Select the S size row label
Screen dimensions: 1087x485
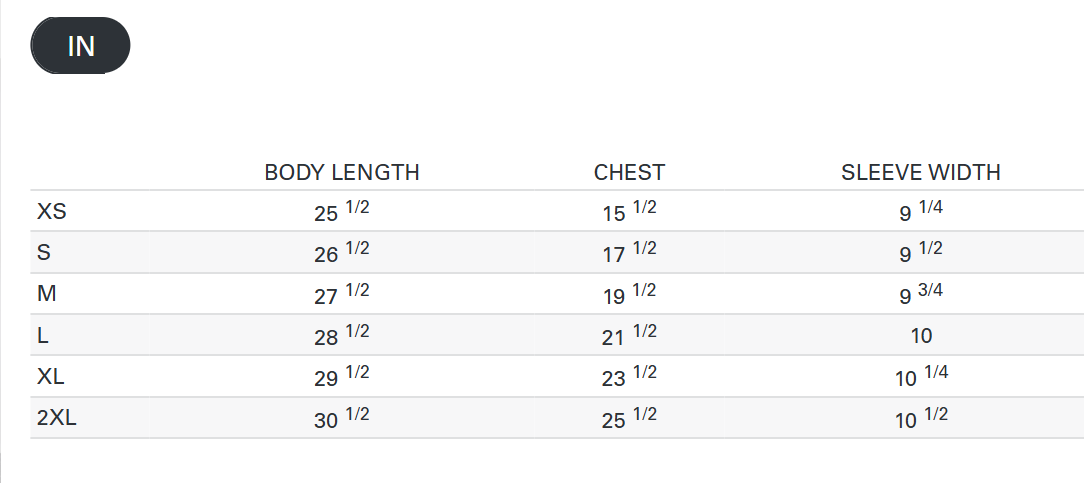(x=44, y=253)
